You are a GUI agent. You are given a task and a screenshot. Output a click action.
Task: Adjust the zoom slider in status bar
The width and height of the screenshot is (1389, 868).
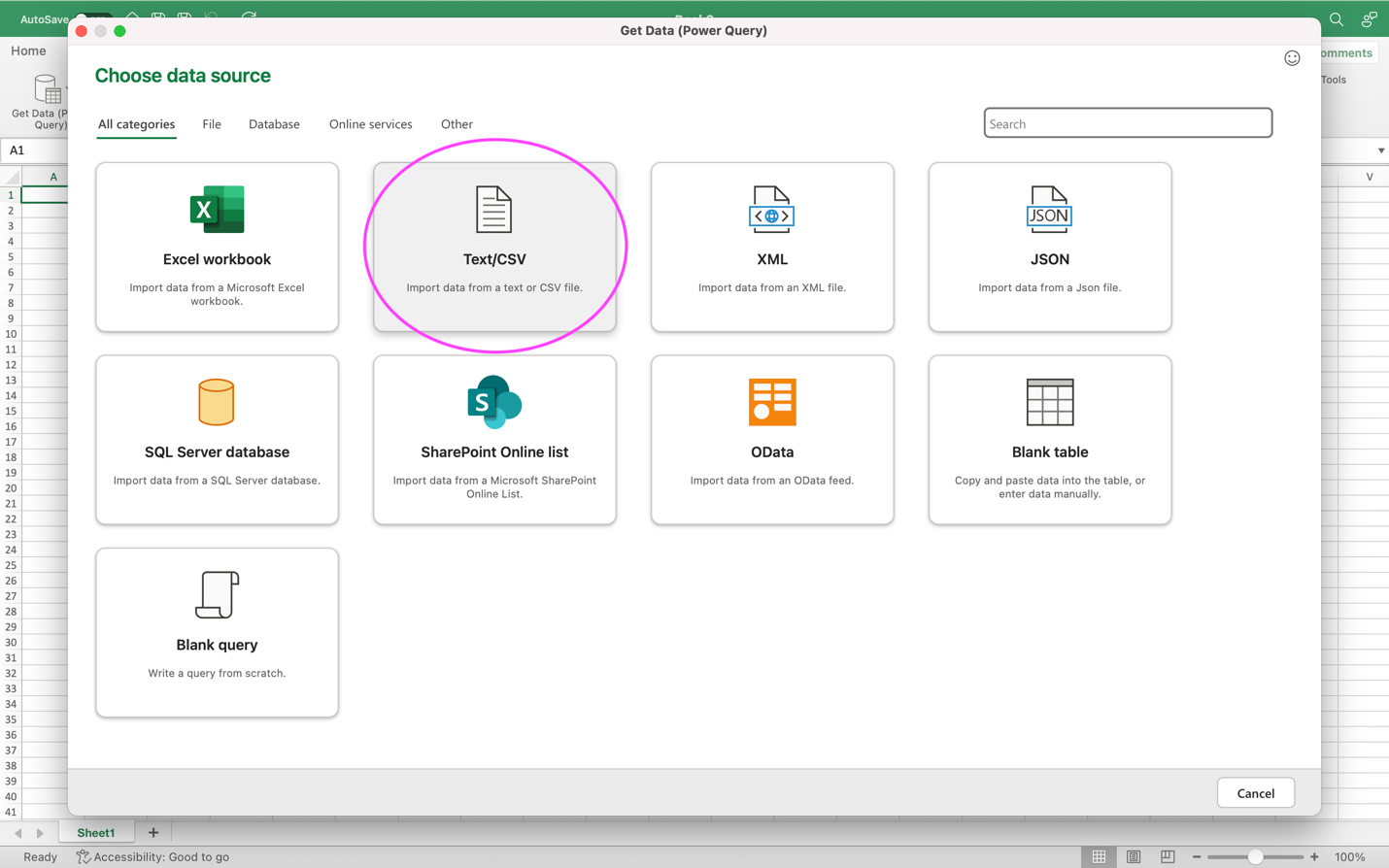(1255, 857)
